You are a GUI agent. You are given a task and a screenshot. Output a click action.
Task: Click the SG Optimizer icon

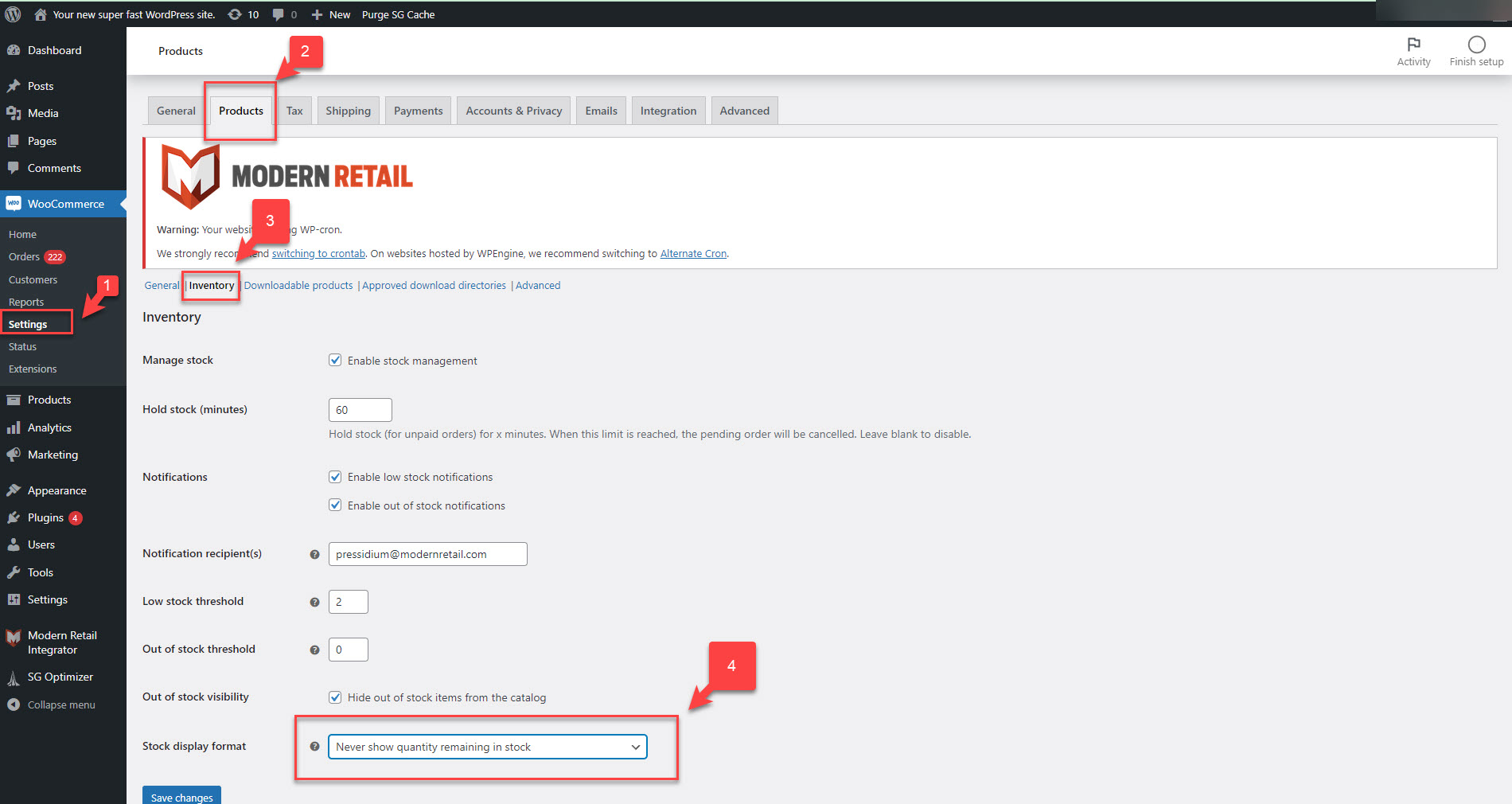click(14, 677)
